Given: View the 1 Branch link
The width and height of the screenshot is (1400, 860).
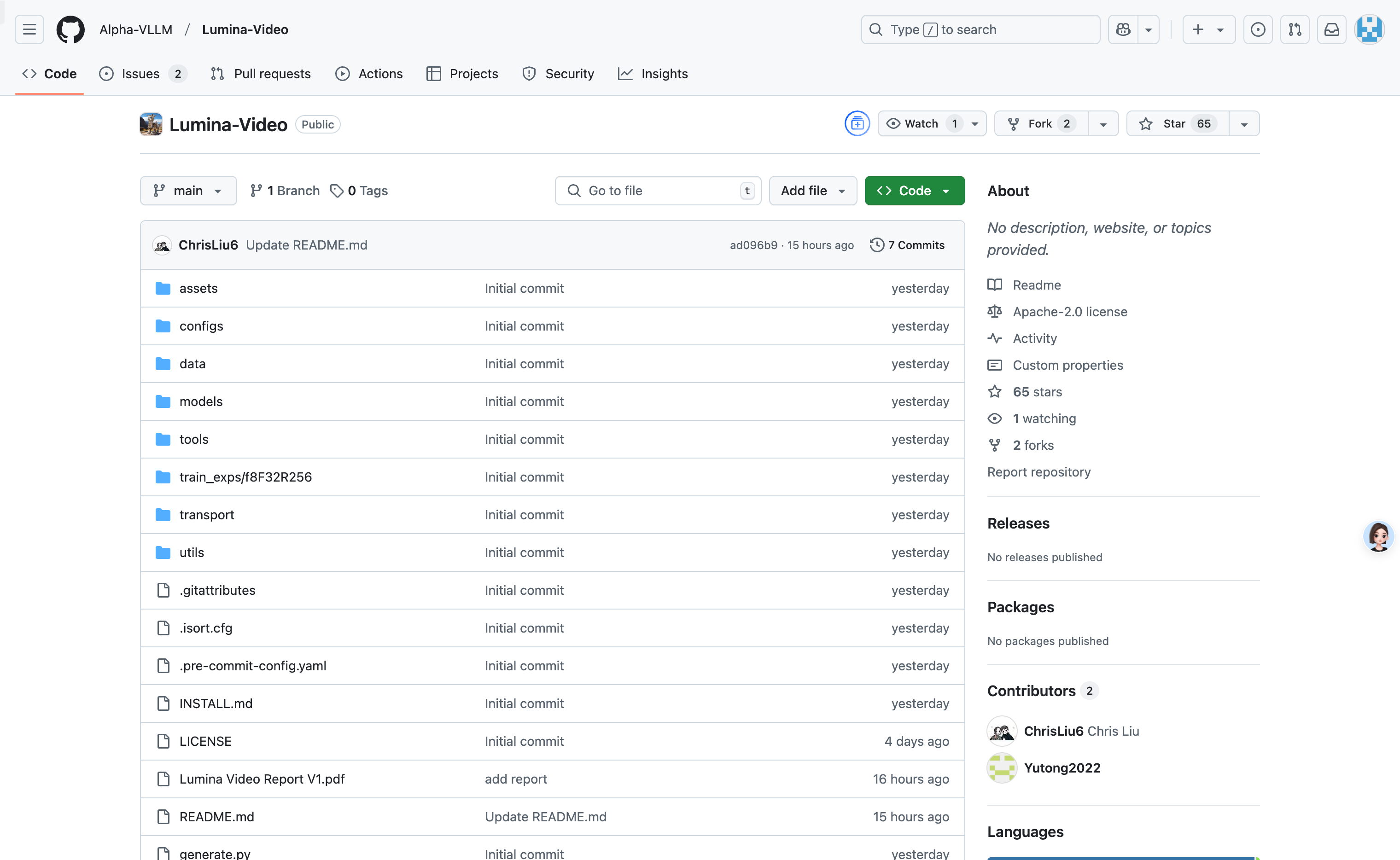Looking at the screenshot, I should tap(285, 191).
